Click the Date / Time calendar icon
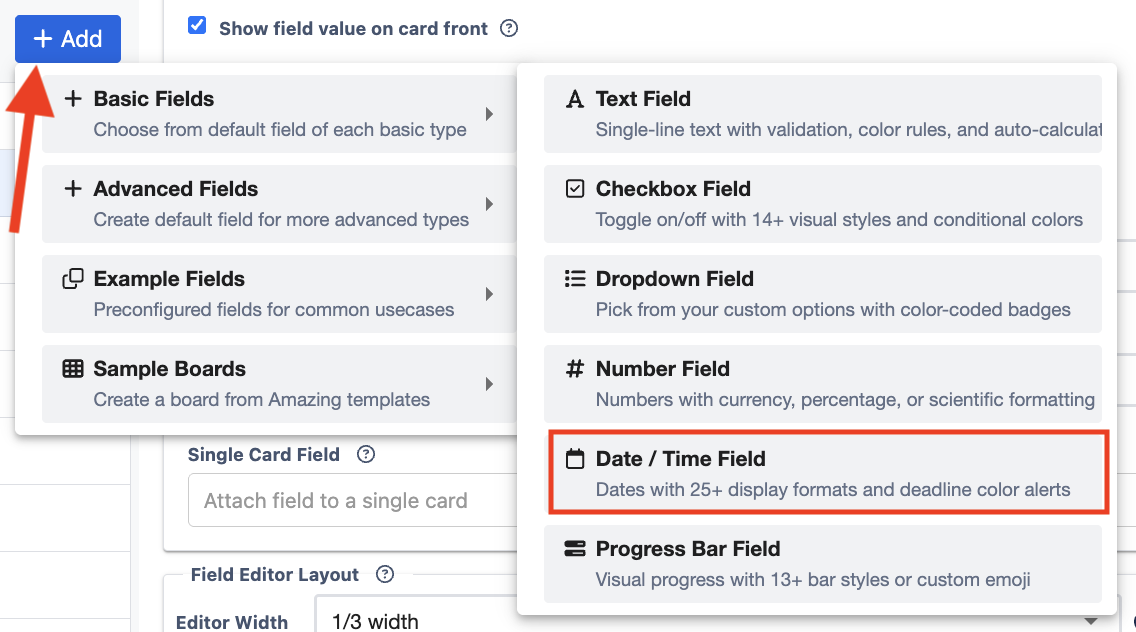 [574, 459]
